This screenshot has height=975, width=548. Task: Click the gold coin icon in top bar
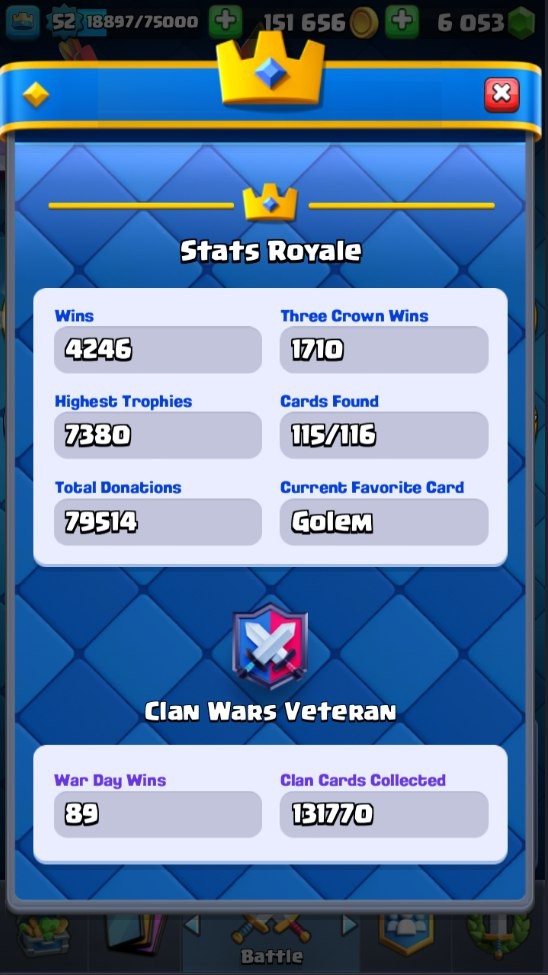point(363,23)
